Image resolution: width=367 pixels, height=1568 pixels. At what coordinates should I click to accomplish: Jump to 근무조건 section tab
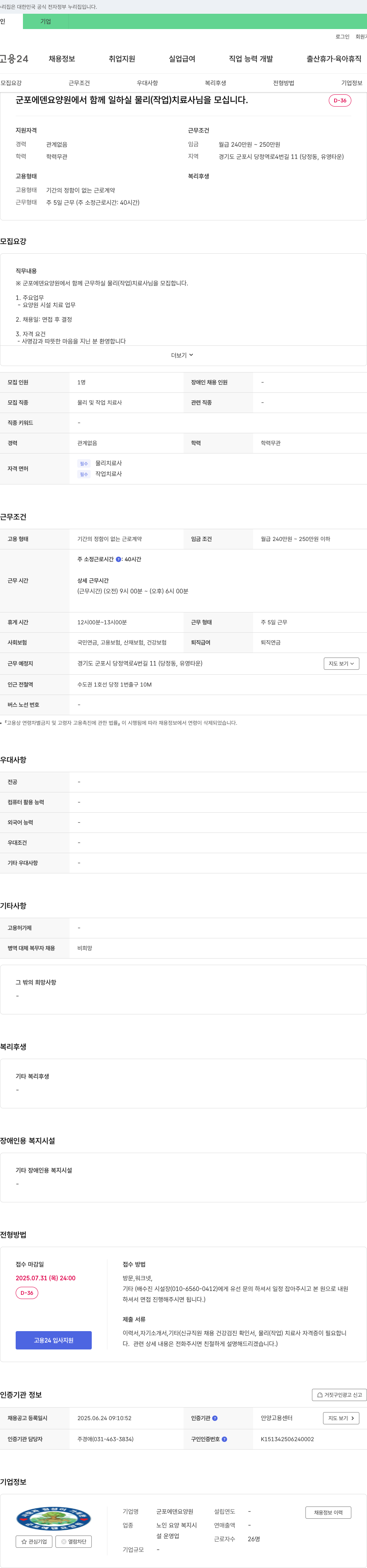(x=79, y=83)
